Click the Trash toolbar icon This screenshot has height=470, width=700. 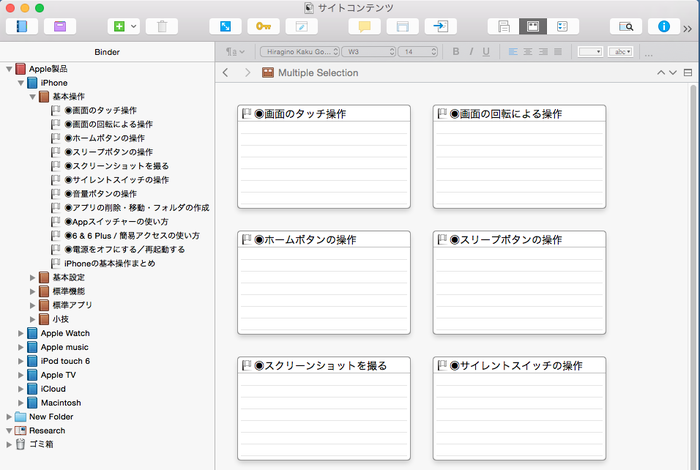click(162, 26)
